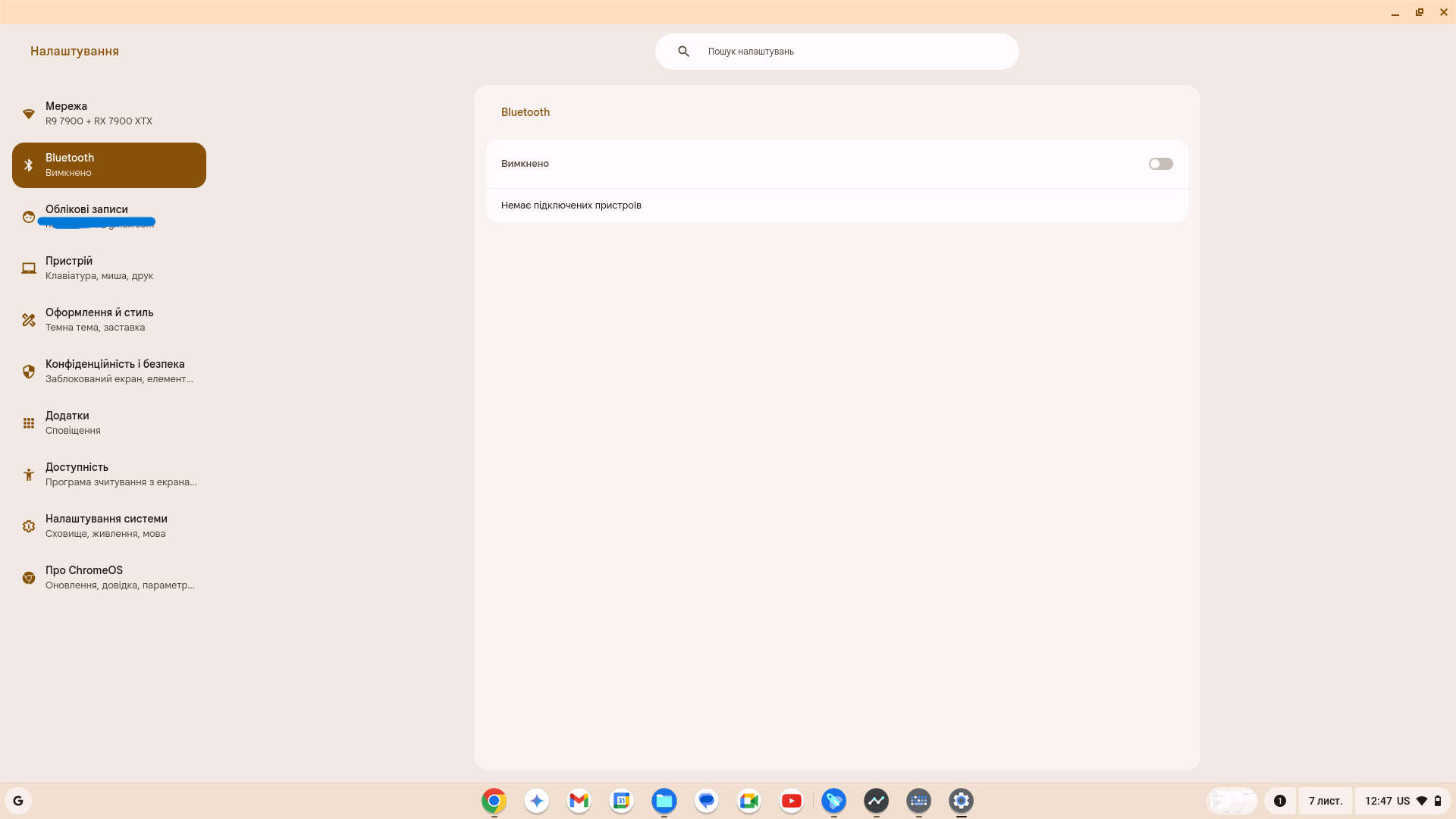Click the Gemini sparkle icon on the shelf
1456x819 pixels.
tap(536, 801)
